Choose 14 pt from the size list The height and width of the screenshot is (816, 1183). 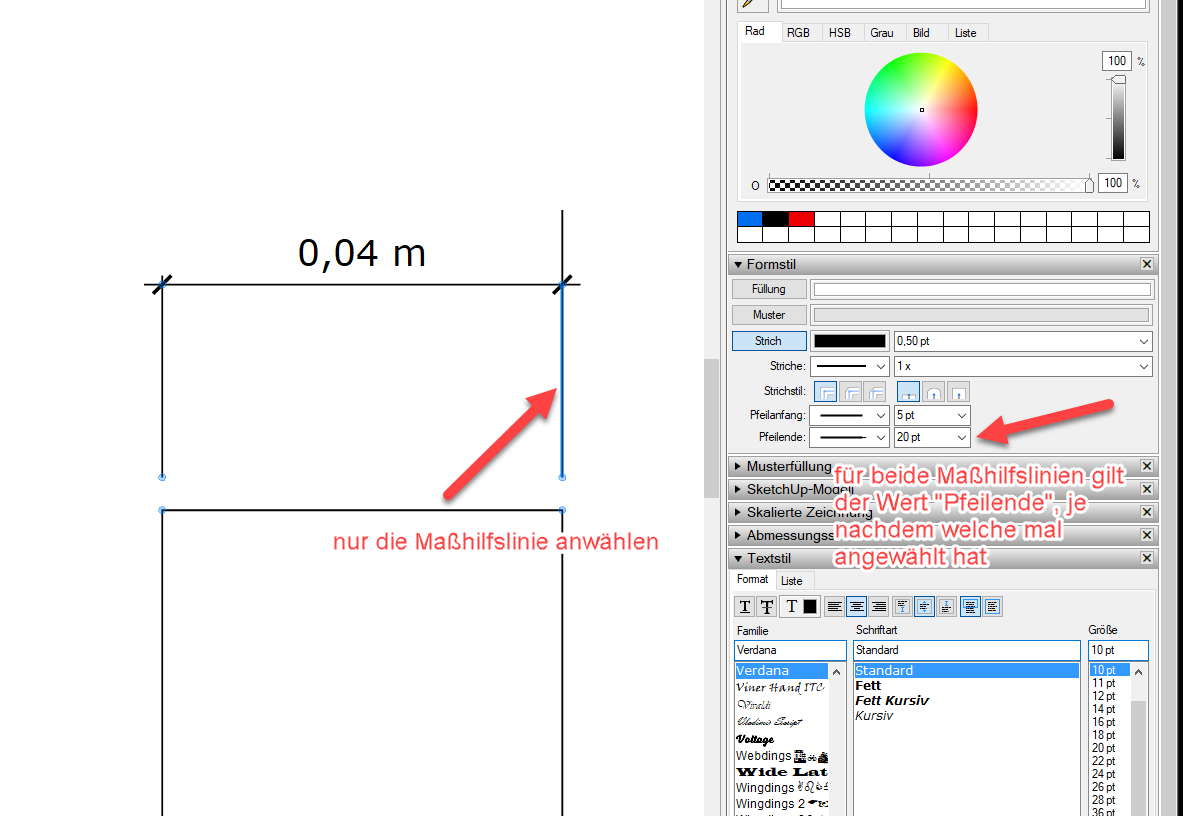coord(1103,709)
